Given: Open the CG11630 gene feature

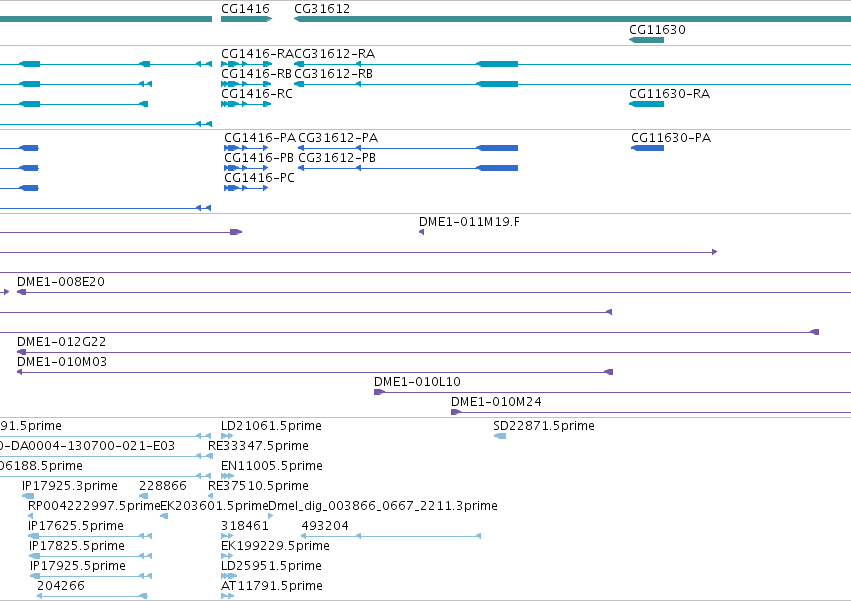Looking at the screenshot, I should click(x=646, y=40).
